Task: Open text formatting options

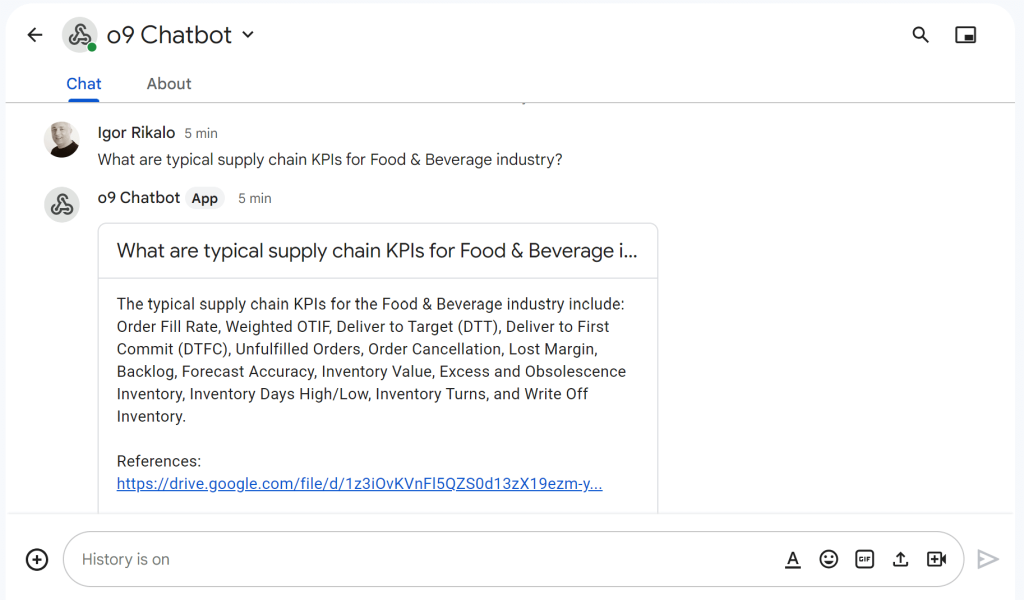Action: point(793,560)
